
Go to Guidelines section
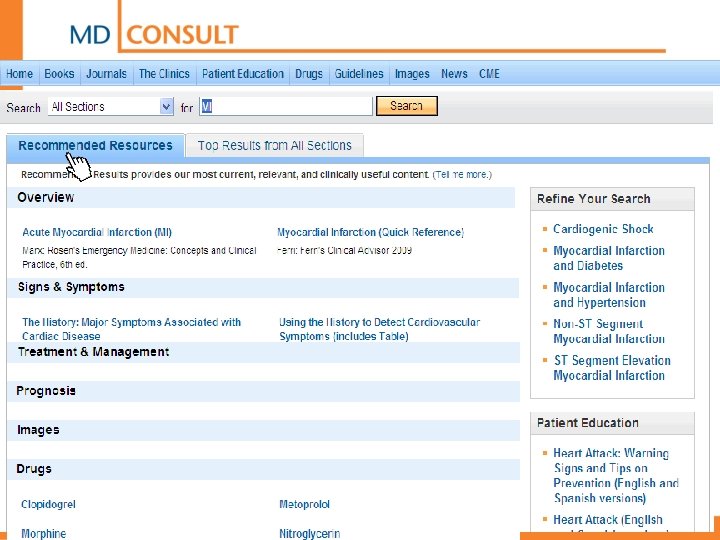359,74
